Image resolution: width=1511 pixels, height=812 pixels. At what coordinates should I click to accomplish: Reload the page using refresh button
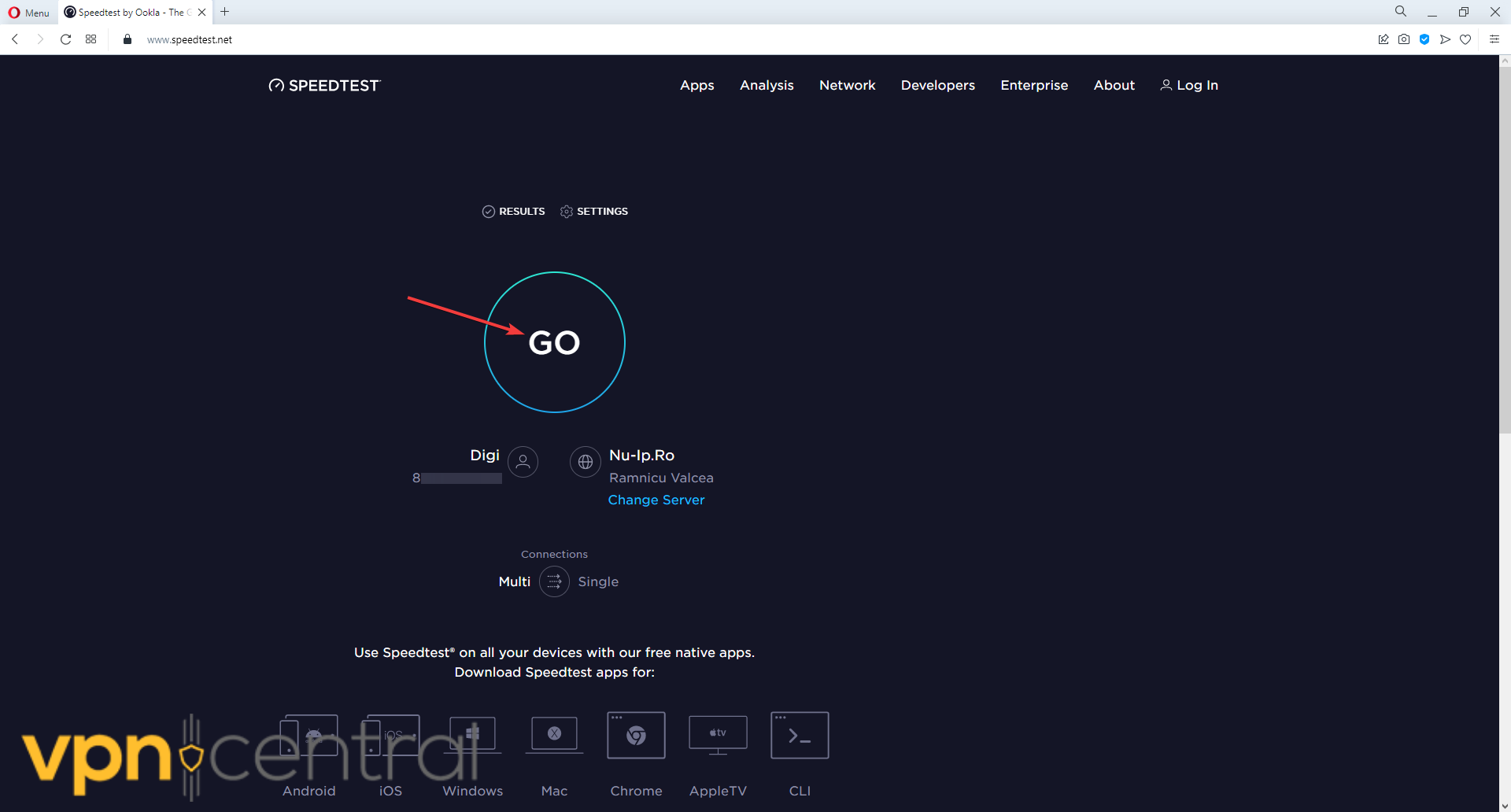66,39
